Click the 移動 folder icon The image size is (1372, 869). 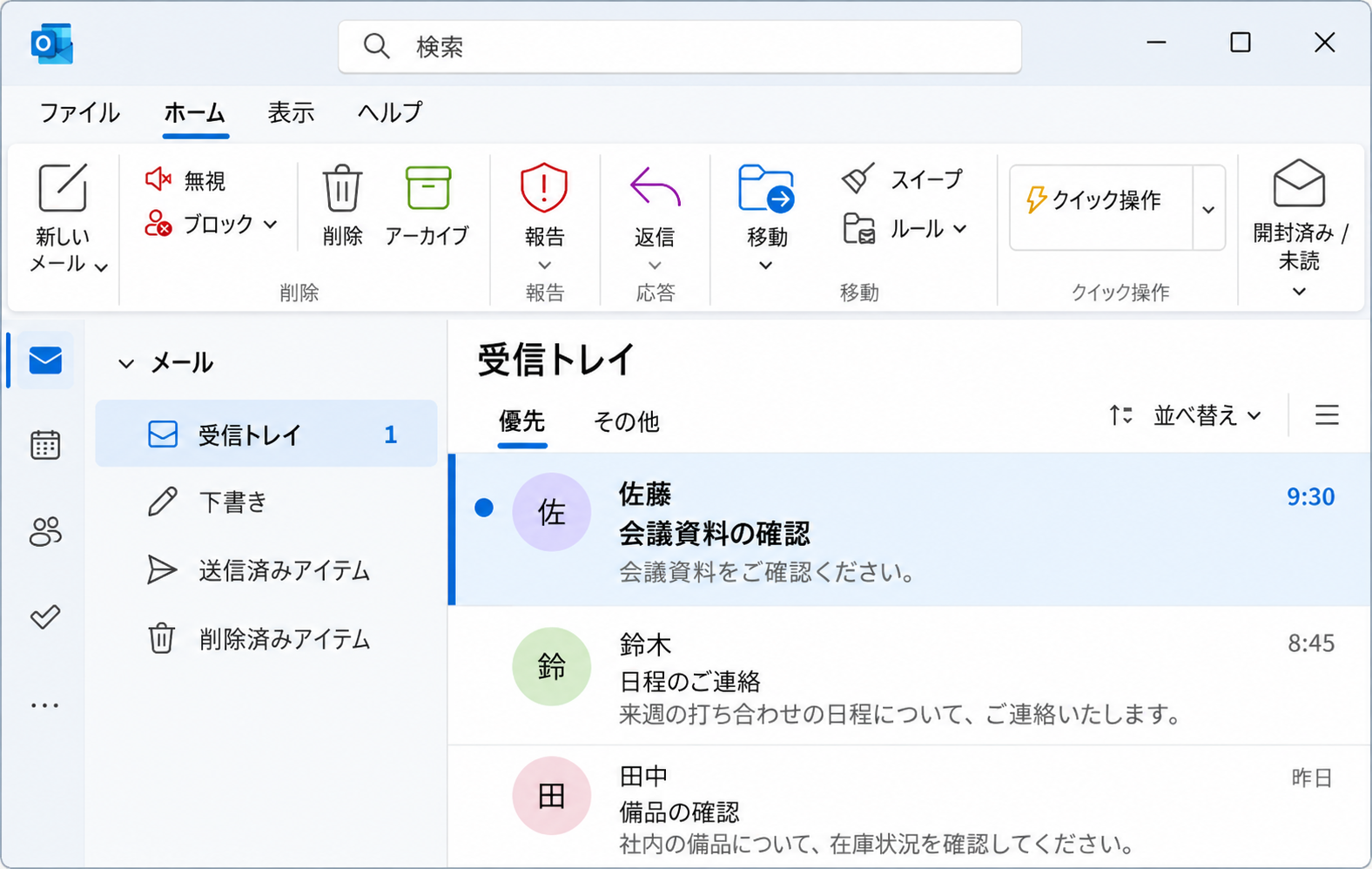[x=766, y=188]
